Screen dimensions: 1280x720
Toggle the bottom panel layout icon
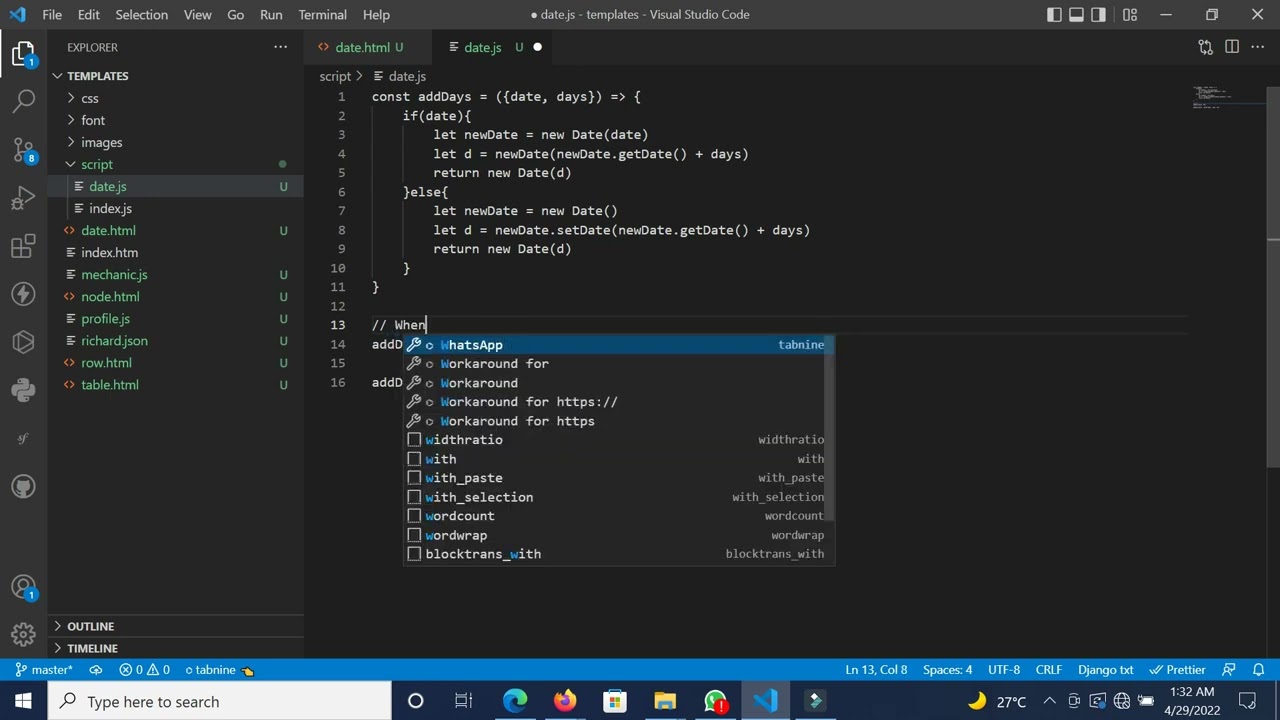[x=1076, y=14]
